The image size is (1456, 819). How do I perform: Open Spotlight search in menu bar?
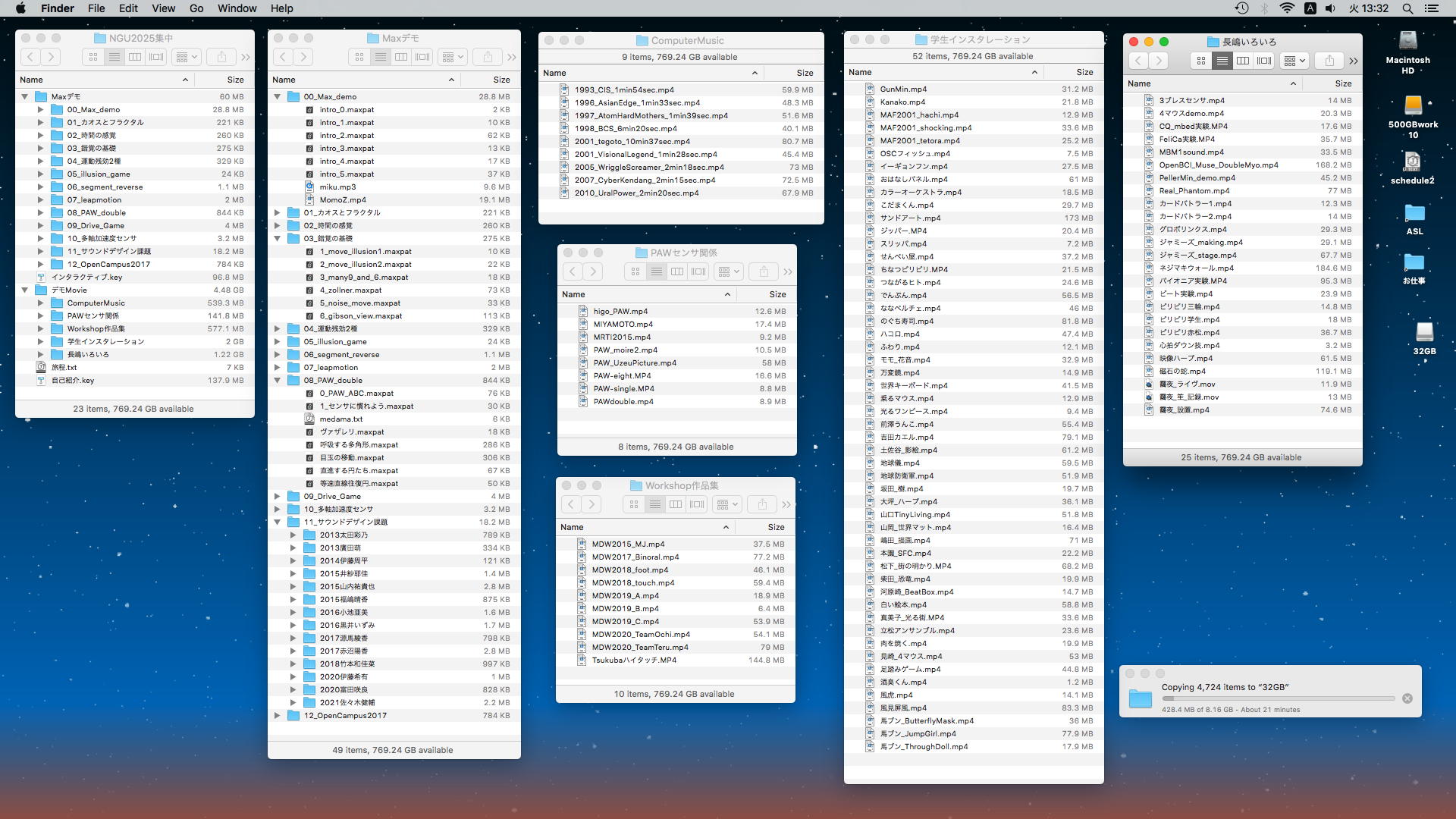tap(1407, 8)
